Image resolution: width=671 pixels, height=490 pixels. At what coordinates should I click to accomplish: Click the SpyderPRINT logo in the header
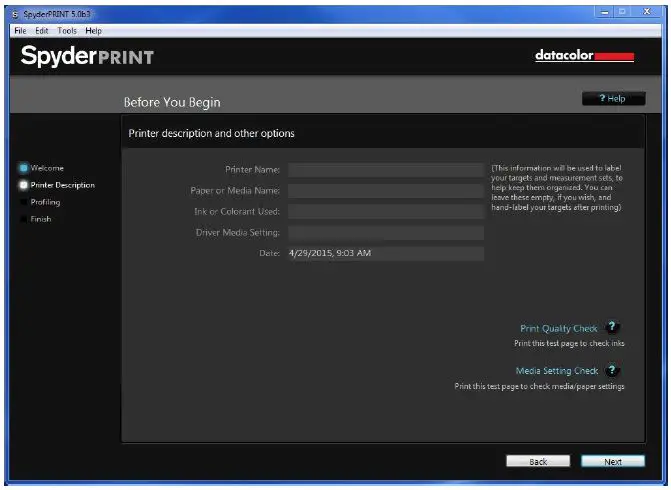(87, 56)
